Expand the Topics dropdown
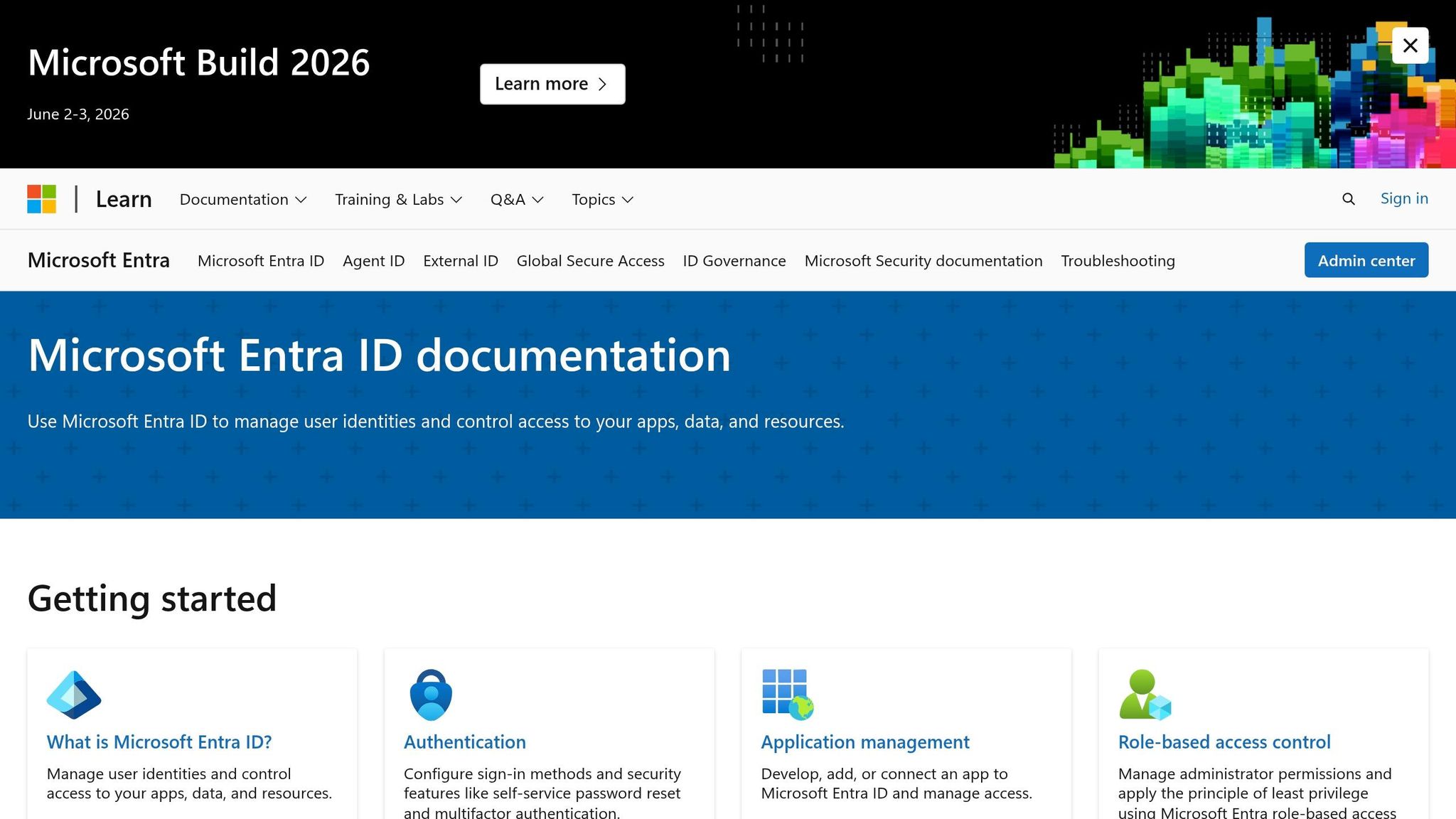The width and height of the screenshot is (1456, 819). 603,199
